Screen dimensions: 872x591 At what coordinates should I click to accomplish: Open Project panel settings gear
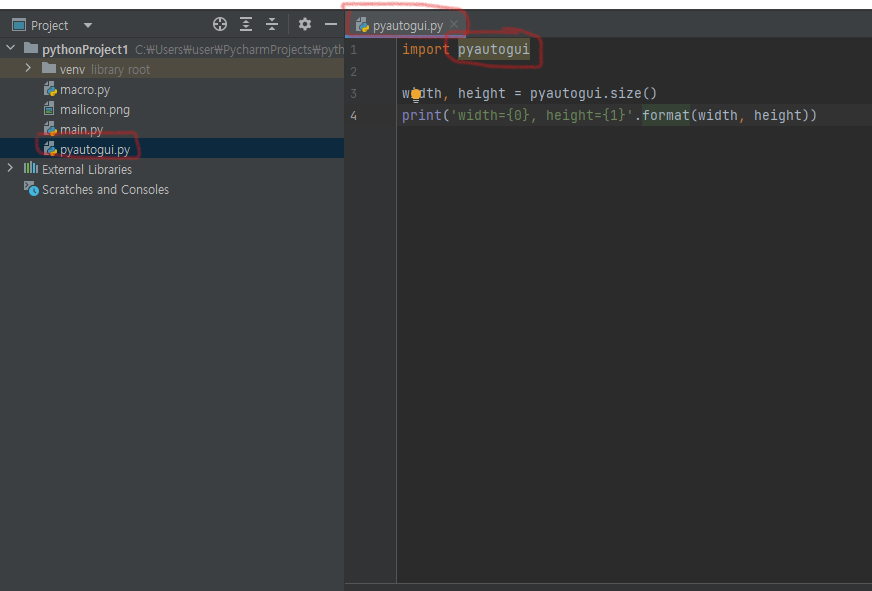(x=305, y=24)
